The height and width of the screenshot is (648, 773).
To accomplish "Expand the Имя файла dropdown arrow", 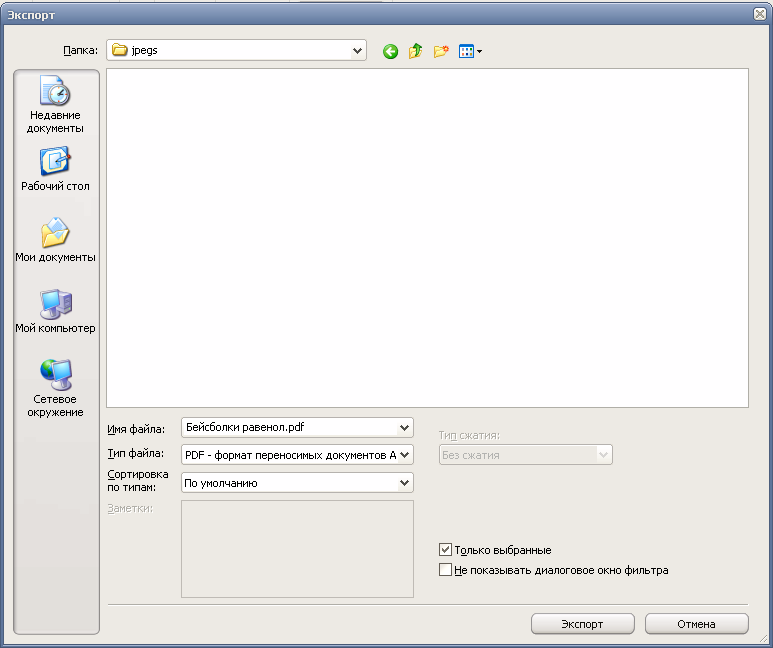I will point(404,428).
